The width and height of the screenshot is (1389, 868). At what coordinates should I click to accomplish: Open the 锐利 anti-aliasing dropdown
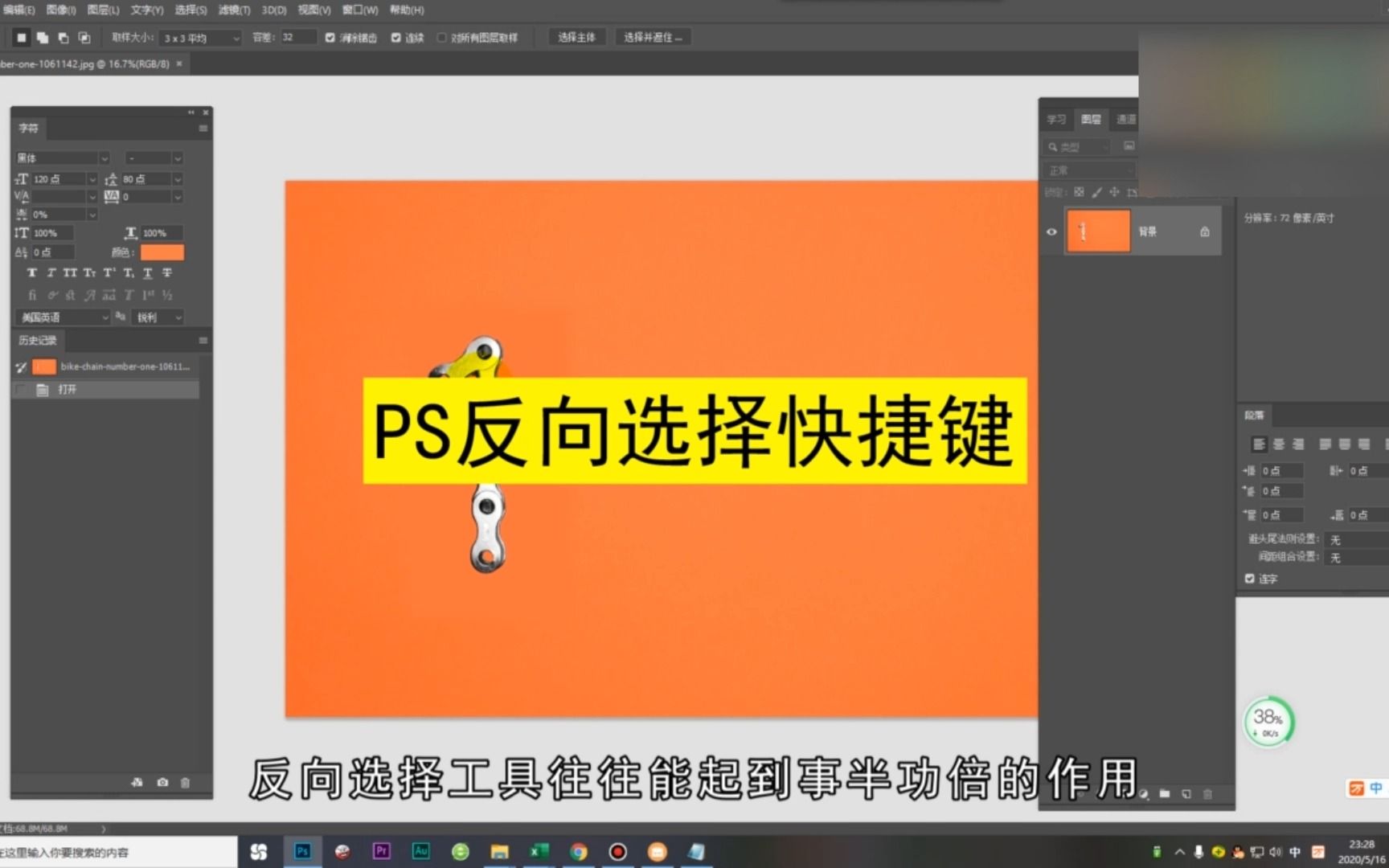point(158,317)
